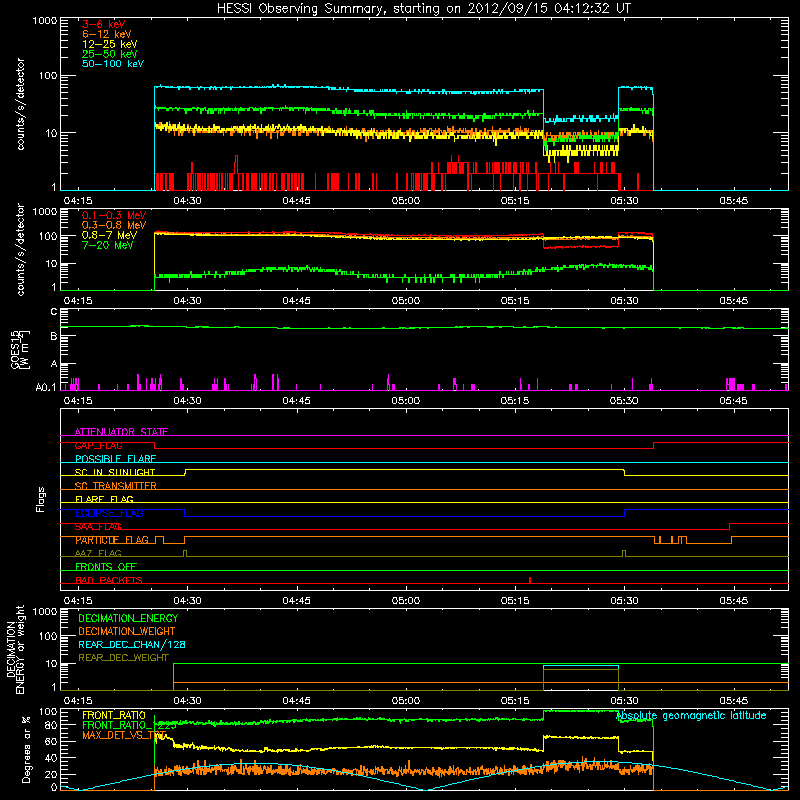This screenshot has width=800, height=800.
Task: Click the DECIMATION_WEIGHT legend label
Action: point(127,631)
